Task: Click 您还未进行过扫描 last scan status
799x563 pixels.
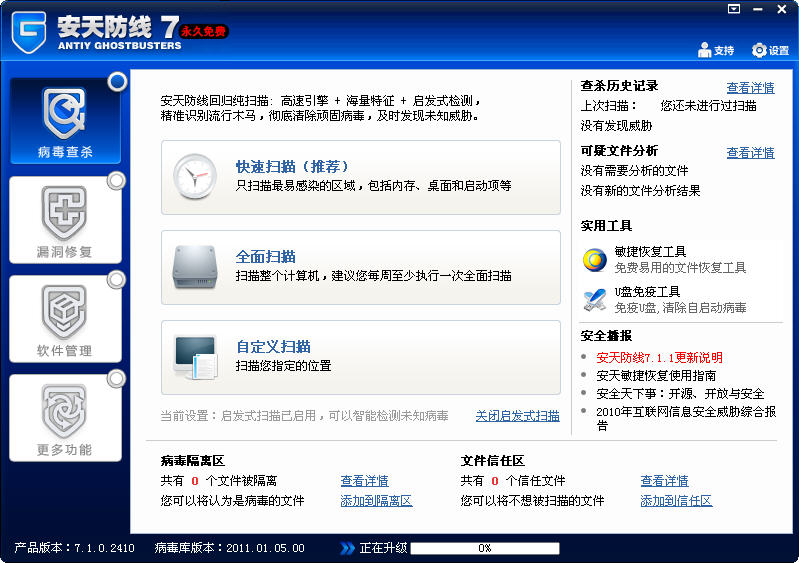Action: coord(708,105)
